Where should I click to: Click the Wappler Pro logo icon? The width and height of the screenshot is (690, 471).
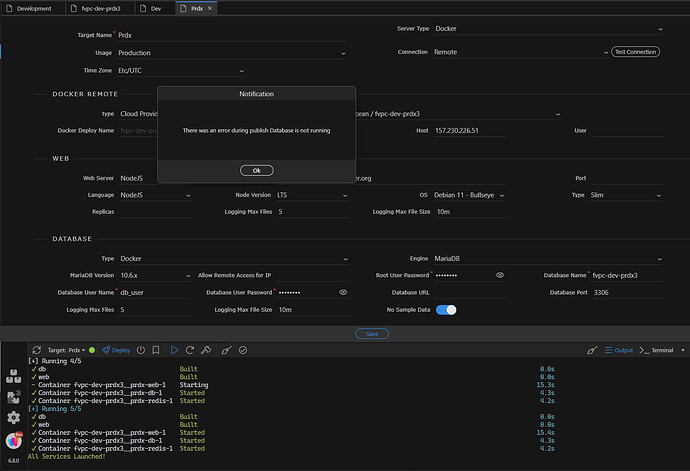(x=14, y=440)
